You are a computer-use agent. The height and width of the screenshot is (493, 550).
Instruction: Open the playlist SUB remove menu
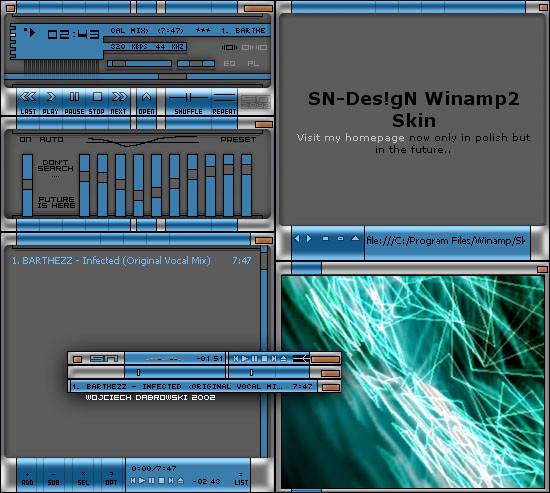pos(53,479)
